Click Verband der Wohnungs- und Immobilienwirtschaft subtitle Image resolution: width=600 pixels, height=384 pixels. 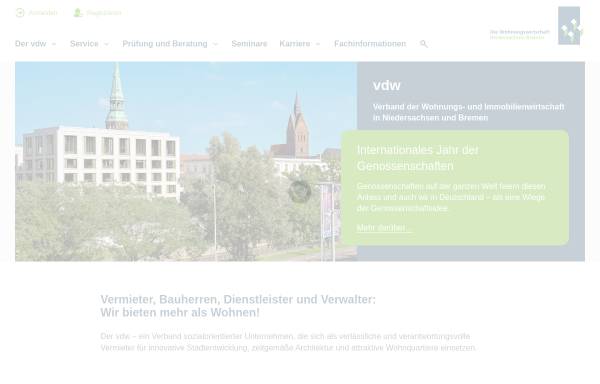[469, 112]
